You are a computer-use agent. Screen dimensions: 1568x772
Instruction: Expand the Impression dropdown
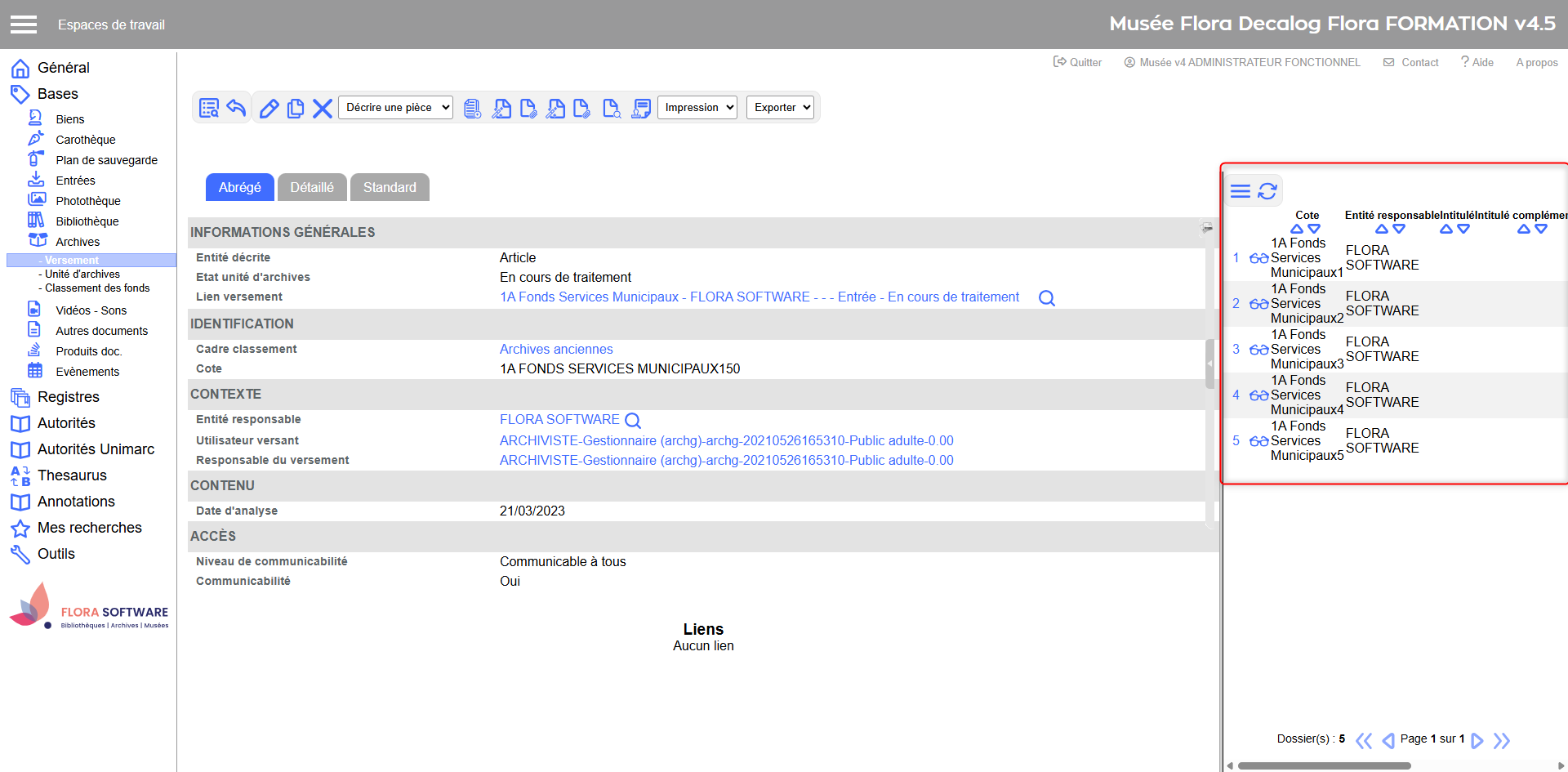click(697, 108)
